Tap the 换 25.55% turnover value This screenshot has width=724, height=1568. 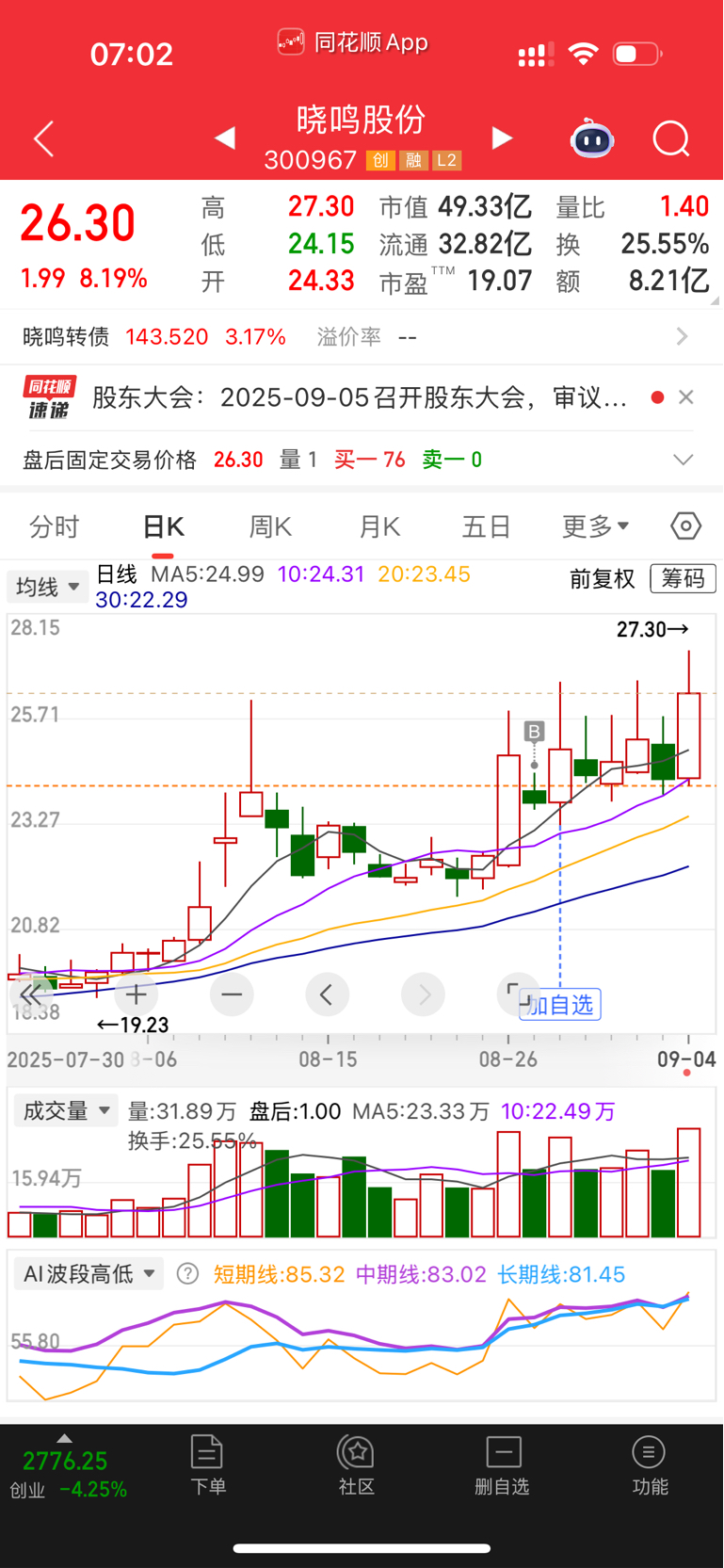665,244
